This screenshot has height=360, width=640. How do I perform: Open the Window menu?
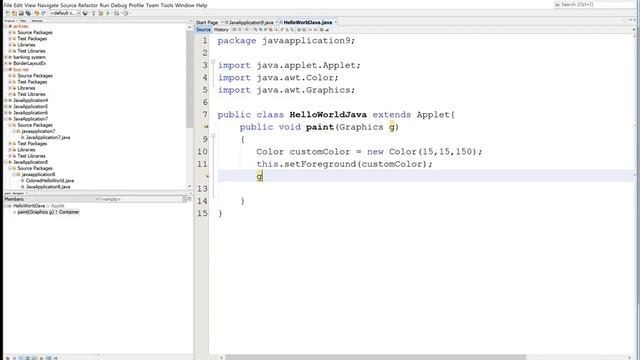[184, 5]
